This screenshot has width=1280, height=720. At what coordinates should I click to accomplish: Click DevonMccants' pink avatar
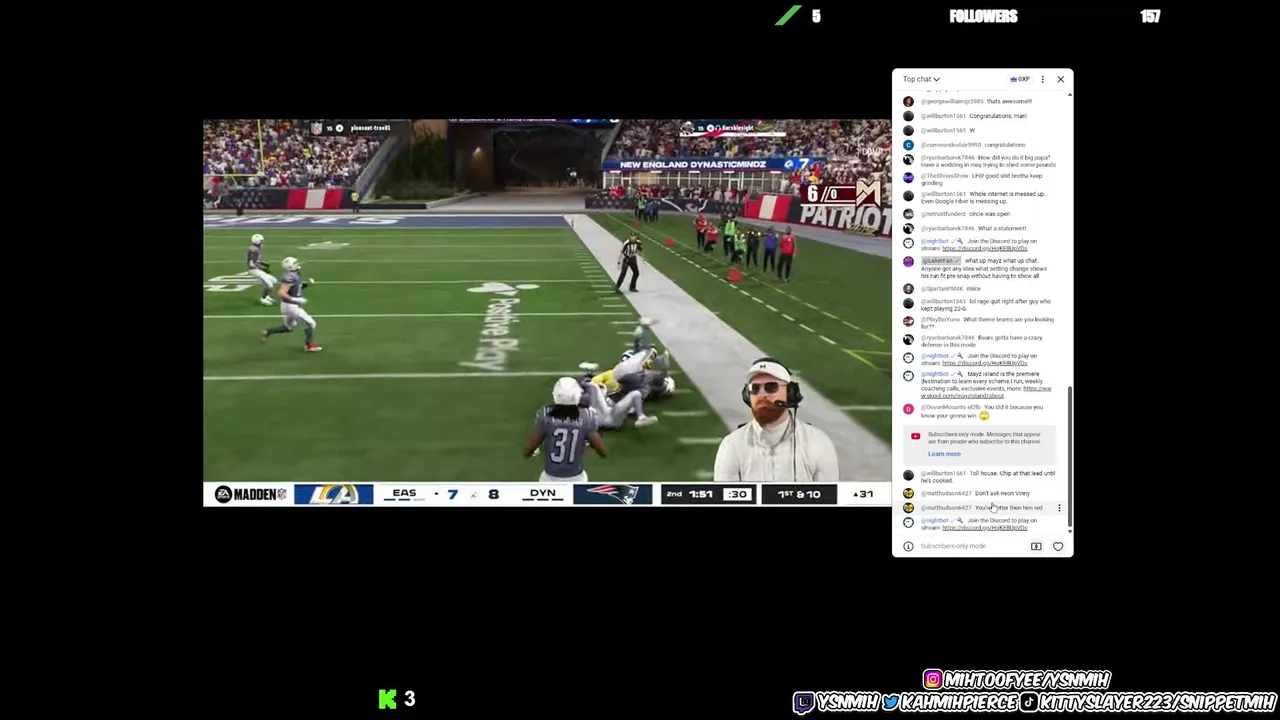click(908, 409)
